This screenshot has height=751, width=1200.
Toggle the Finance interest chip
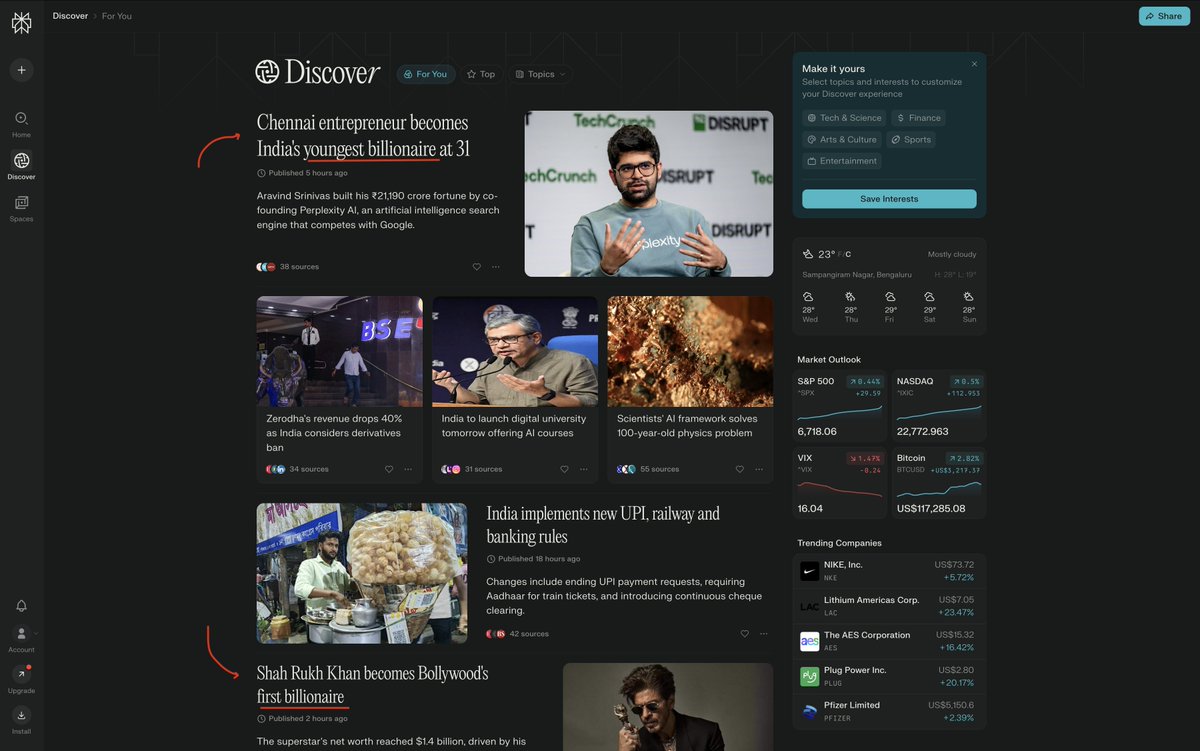919,118
